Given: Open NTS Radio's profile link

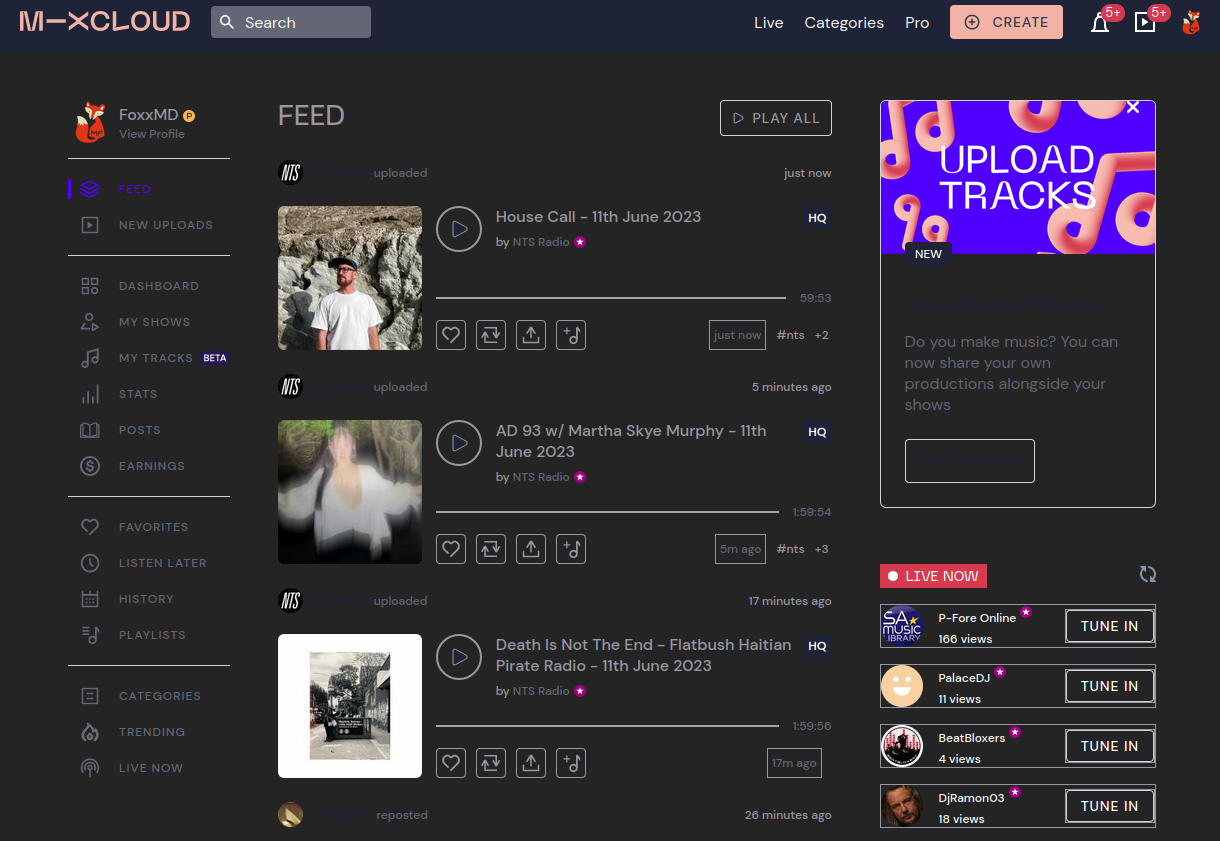Looking at the screenshot, I should click(541, 241).
